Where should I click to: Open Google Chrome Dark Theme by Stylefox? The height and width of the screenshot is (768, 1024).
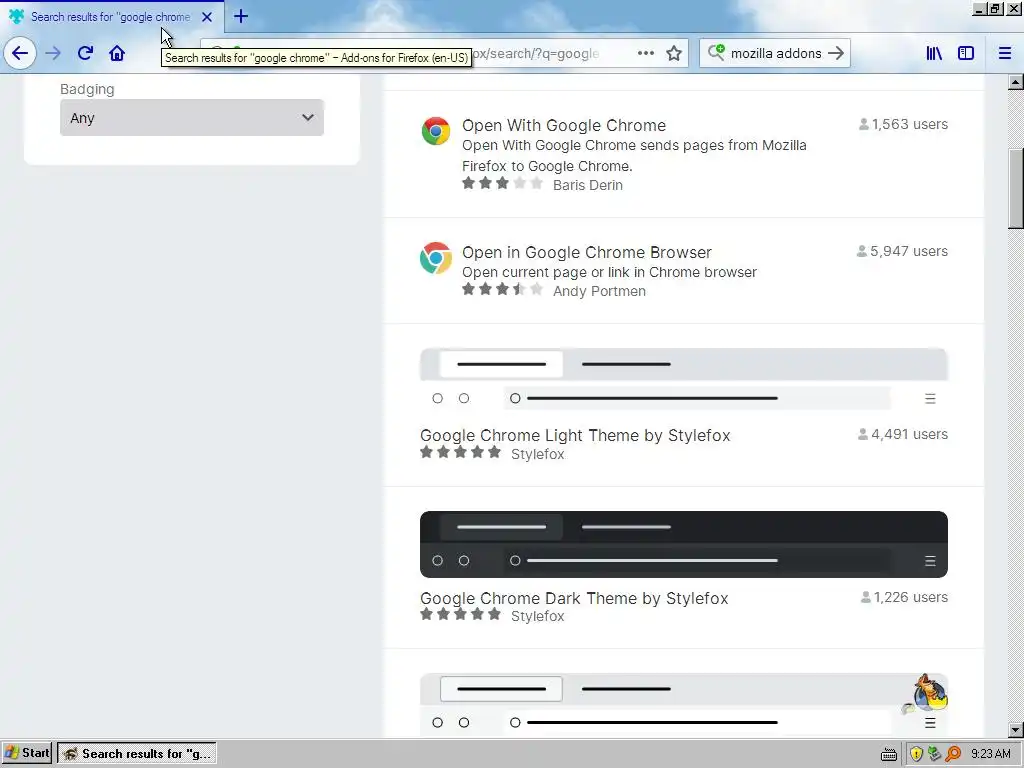pos(574,598)
